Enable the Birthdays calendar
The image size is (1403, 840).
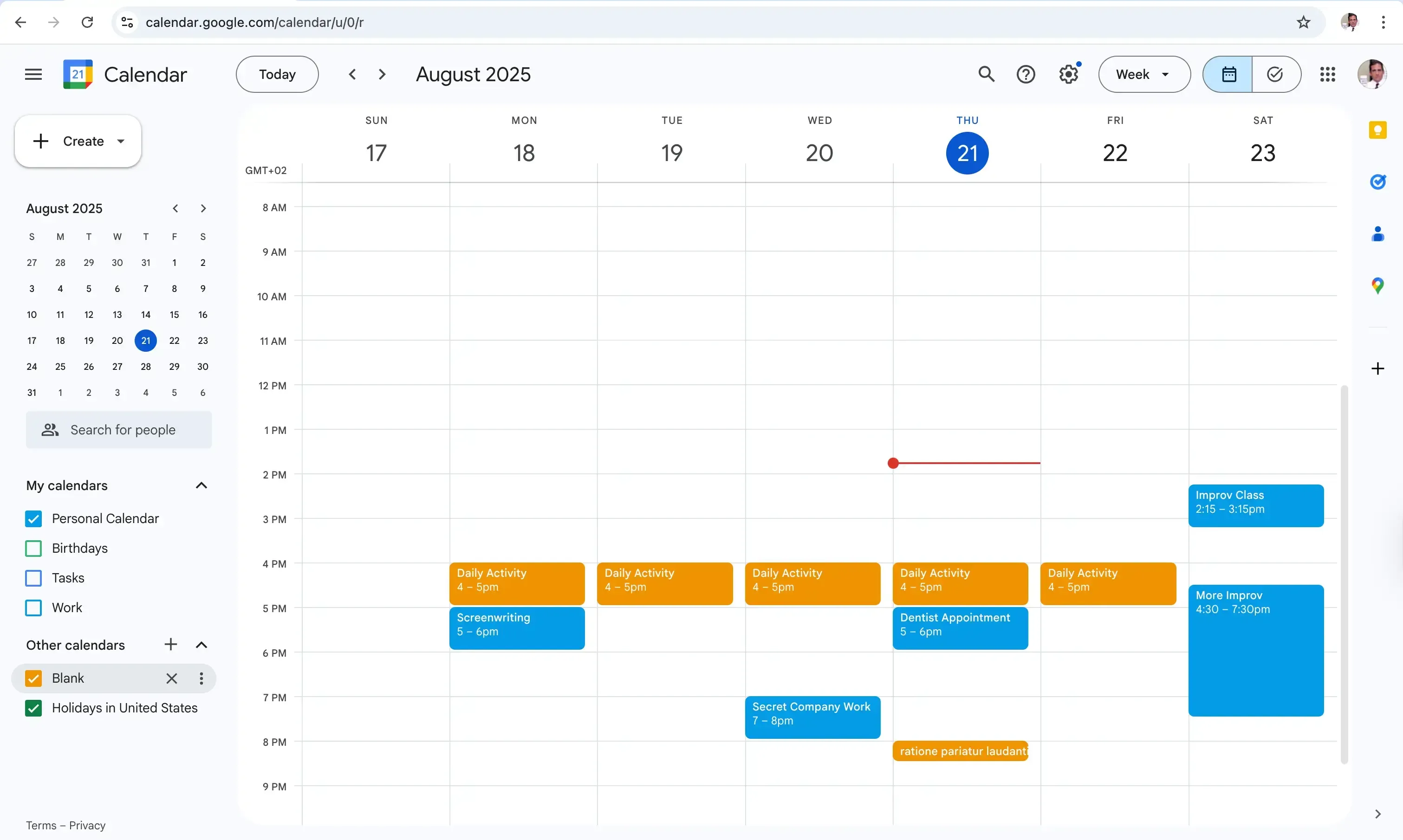click(33, 548)
